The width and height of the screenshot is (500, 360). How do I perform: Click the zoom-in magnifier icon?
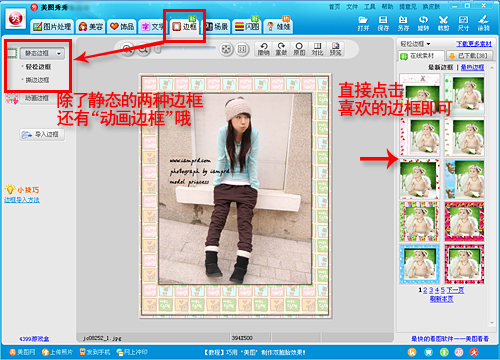pos(127,49)
